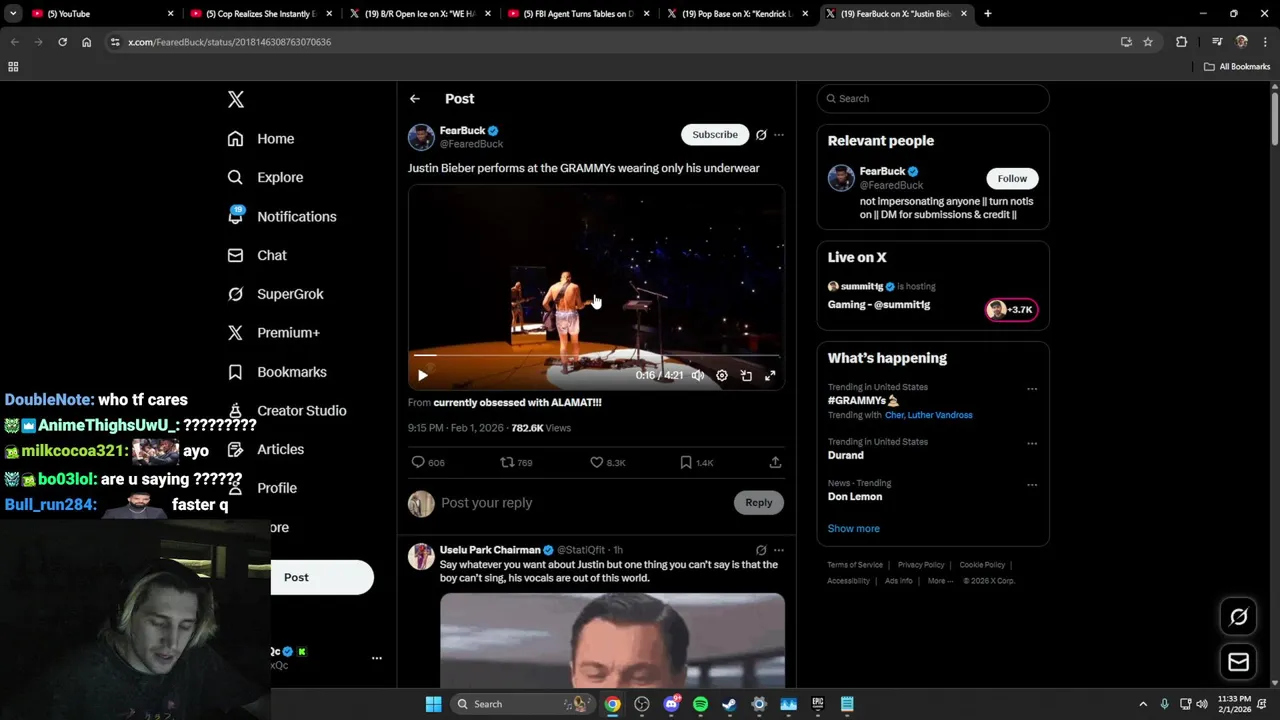Toggle picture-in-picture for the video
Image resolution: width=1280 pixels, height=720 pixels.
tap(746, 376)
